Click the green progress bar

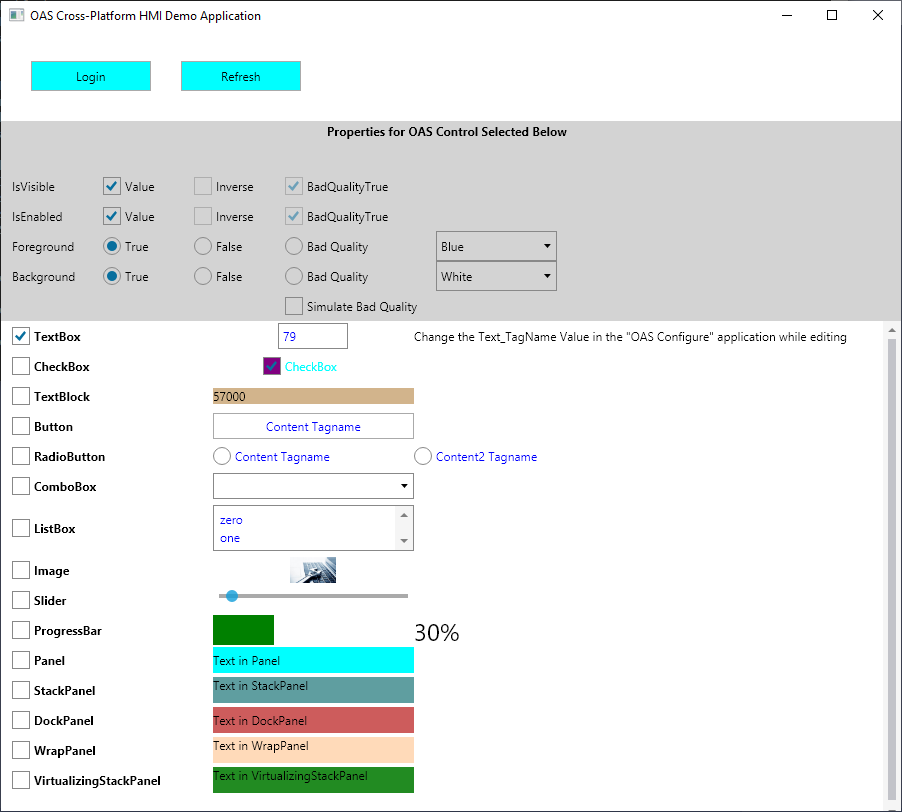(x=243, y=630)
